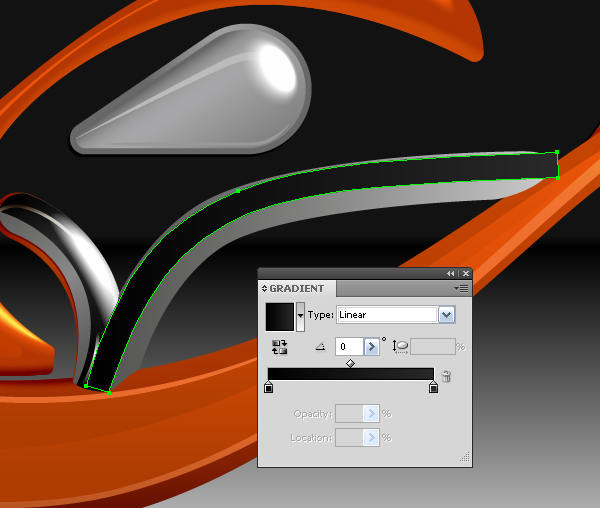Click the Location input field

click(349, 438)
